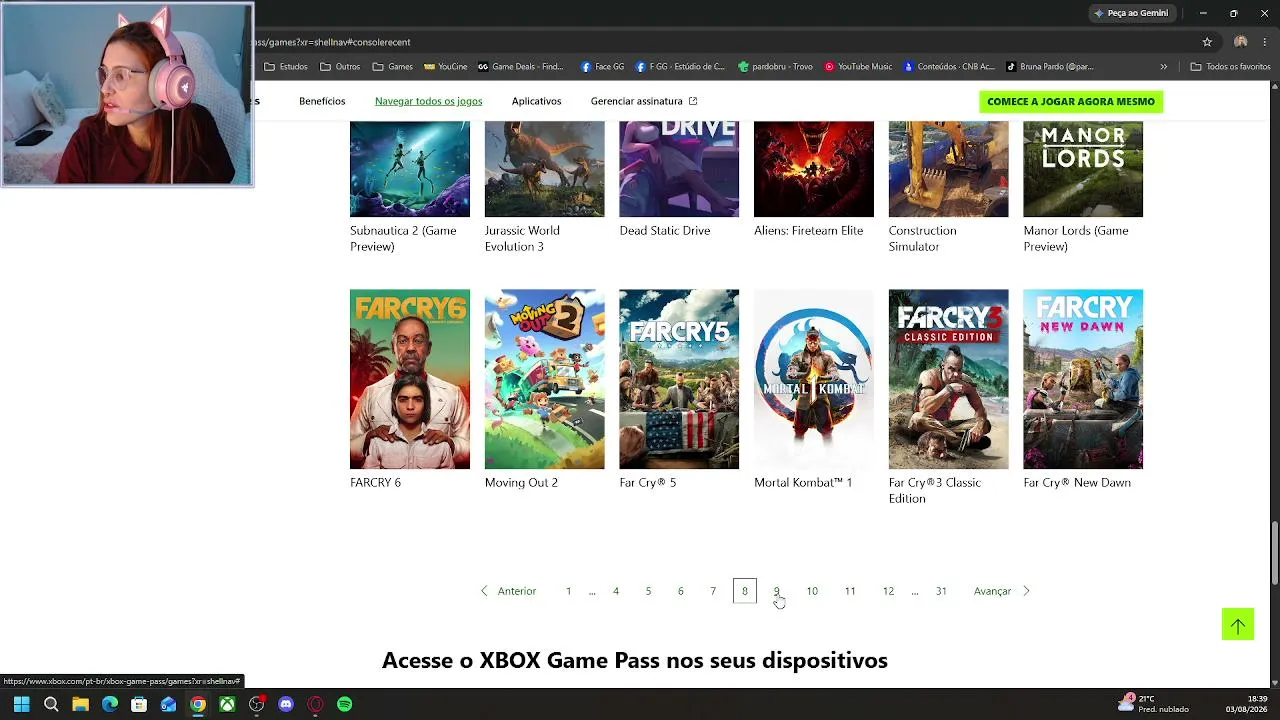Jump to last page 31 in pagination
Viewport: 1280px width, 720px height.
(x=941, y=591)
